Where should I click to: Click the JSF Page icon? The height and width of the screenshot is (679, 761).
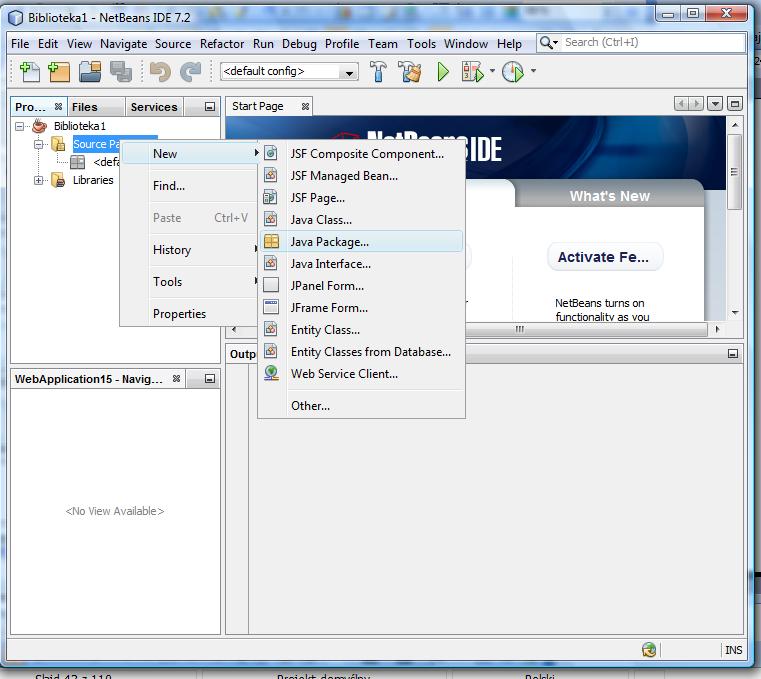click(x=270, y=198)
